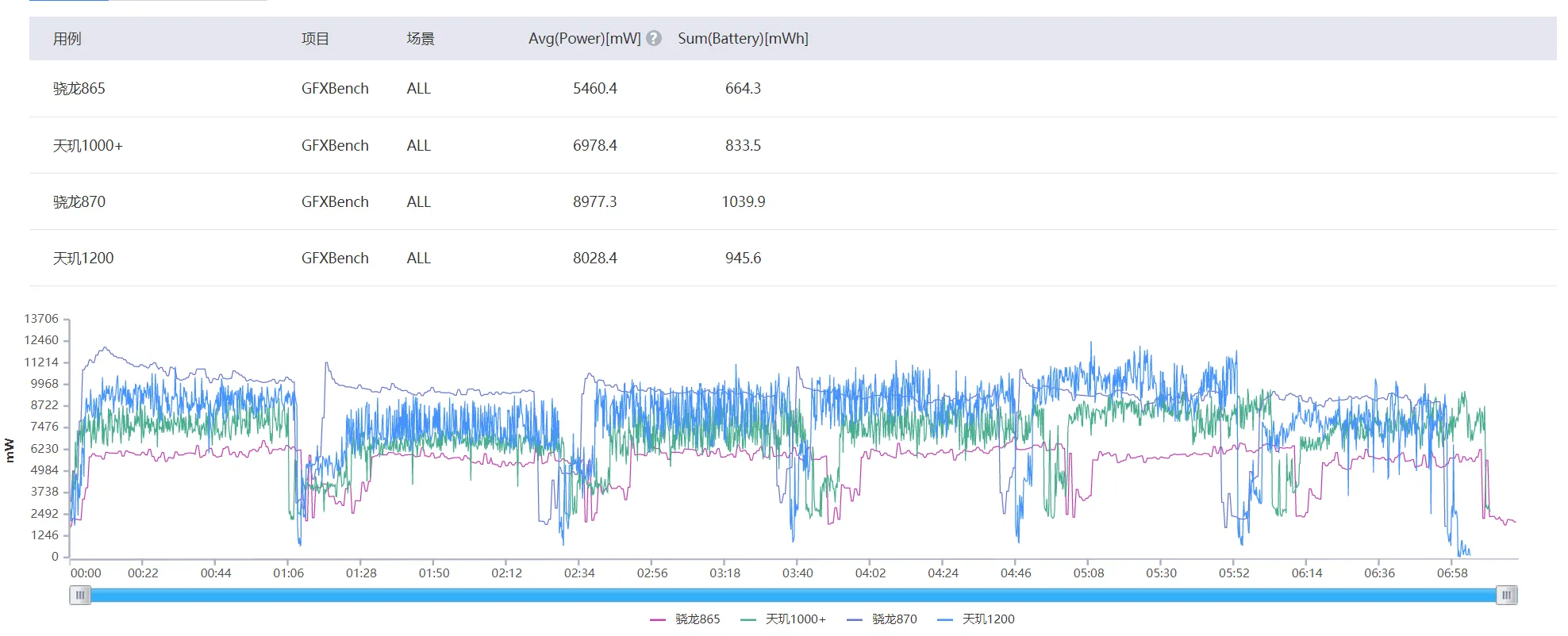This screenshot has width=1568, height=636.
Task: Click the left handle of the range slider
Action: (80, 595)
